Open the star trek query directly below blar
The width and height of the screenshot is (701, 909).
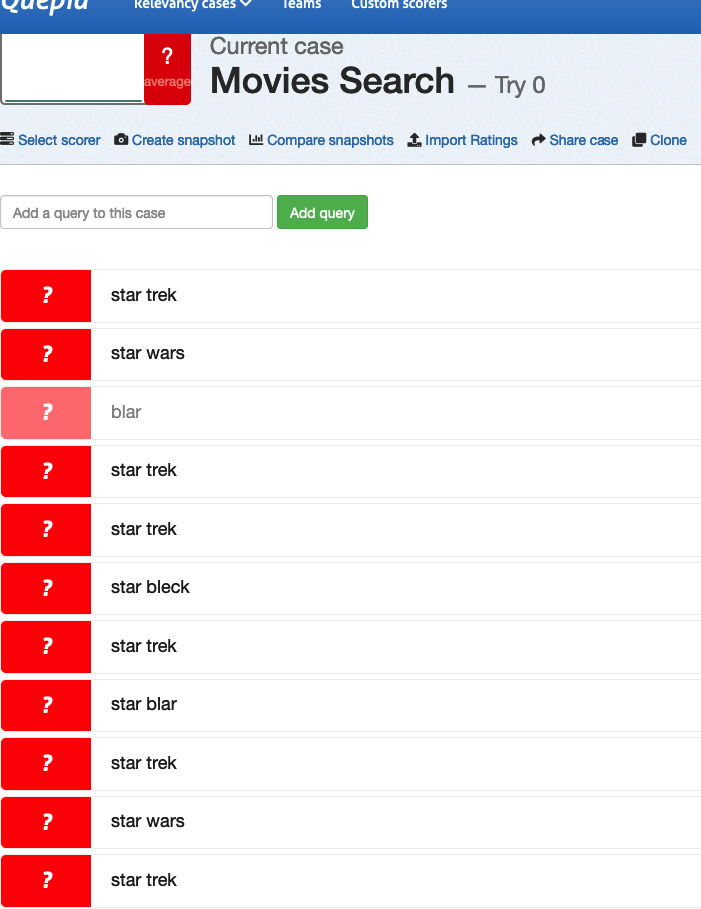(x=351, y=471)
